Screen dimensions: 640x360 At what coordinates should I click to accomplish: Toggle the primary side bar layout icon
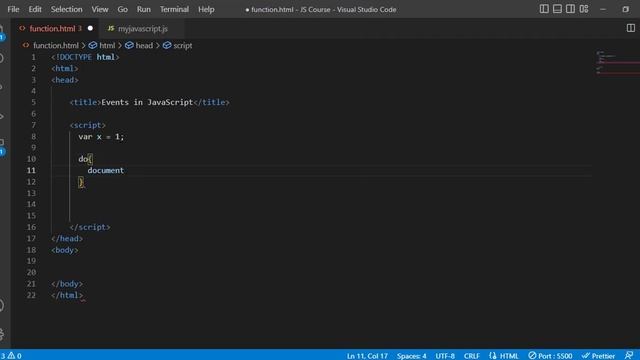(x=544, y=9)
